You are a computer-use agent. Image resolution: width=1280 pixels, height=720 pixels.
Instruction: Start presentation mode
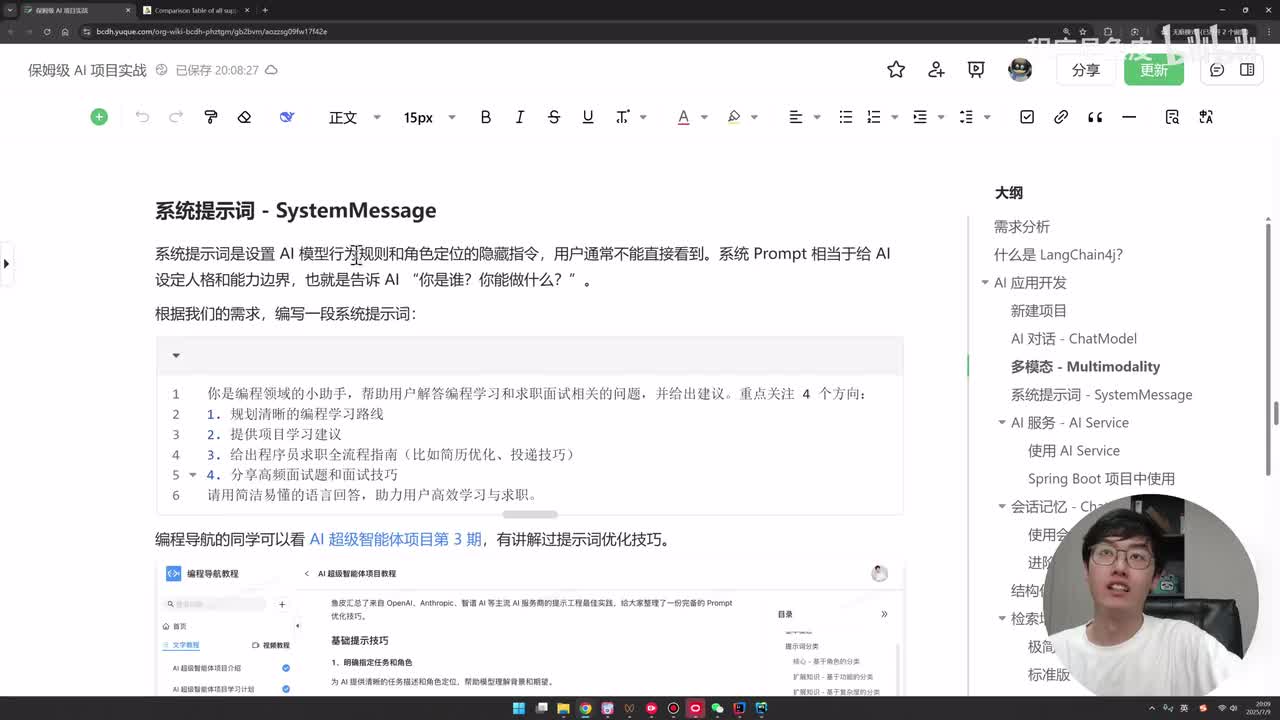[976, 69]
